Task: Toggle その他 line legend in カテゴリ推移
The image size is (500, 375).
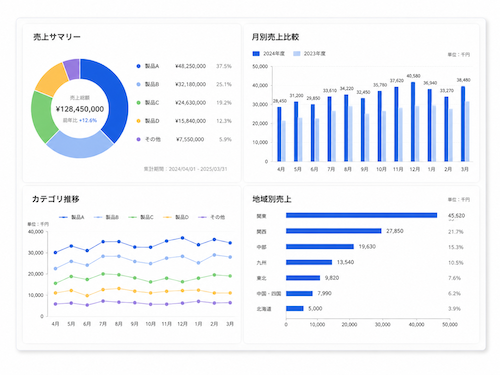Action: [212, 217]
